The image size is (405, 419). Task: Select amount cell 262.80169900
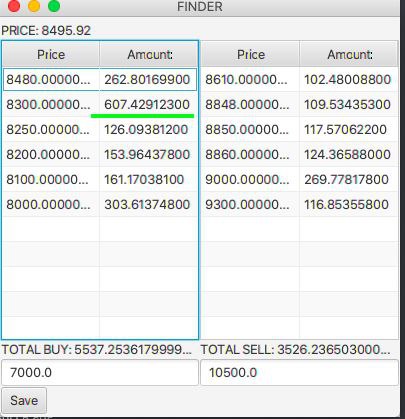pyautogui.click(x=148, y=79)
